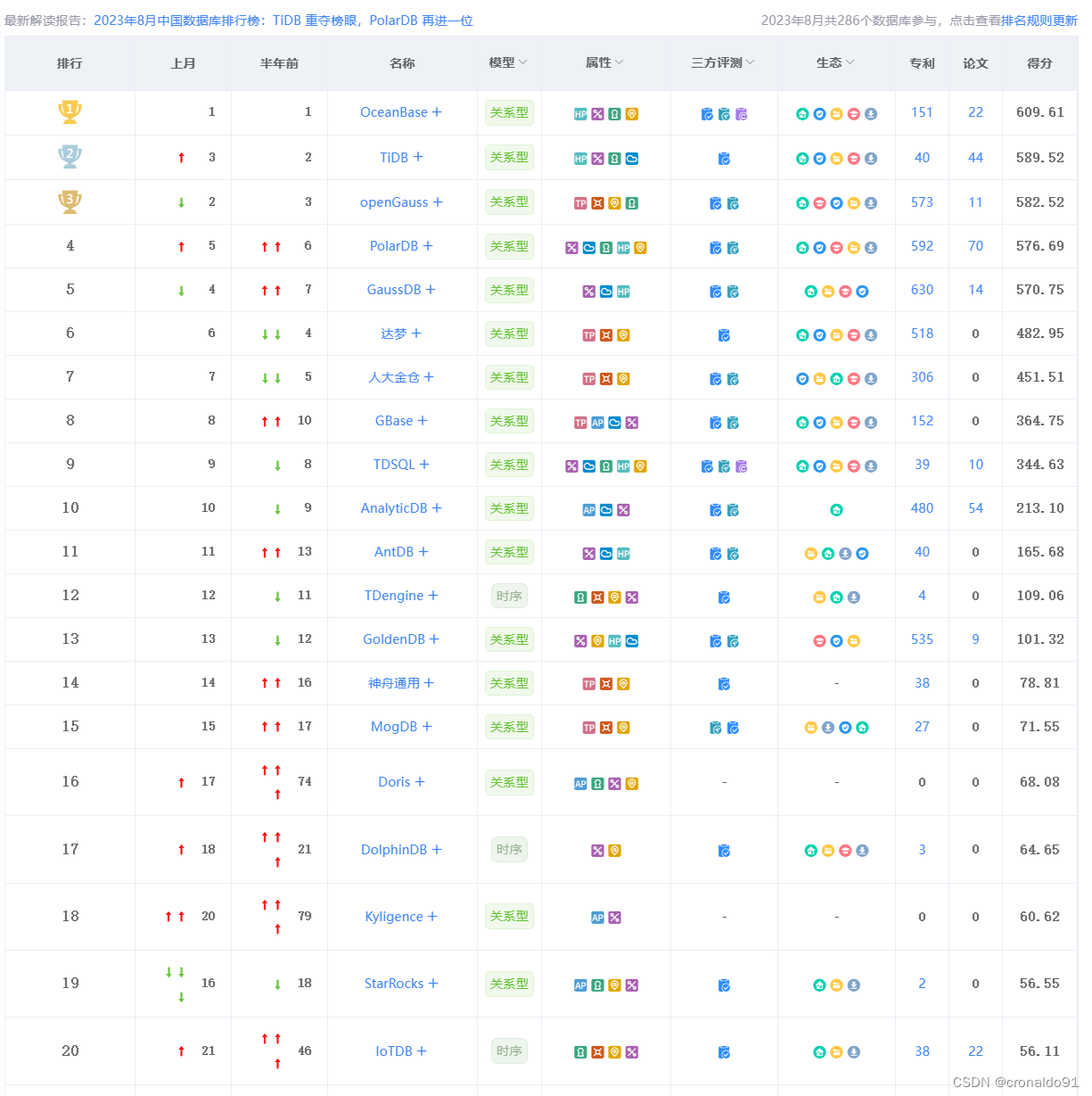
Task: Click paper count 22 in IoTDB row
Action: click(x=975, y=1051)
